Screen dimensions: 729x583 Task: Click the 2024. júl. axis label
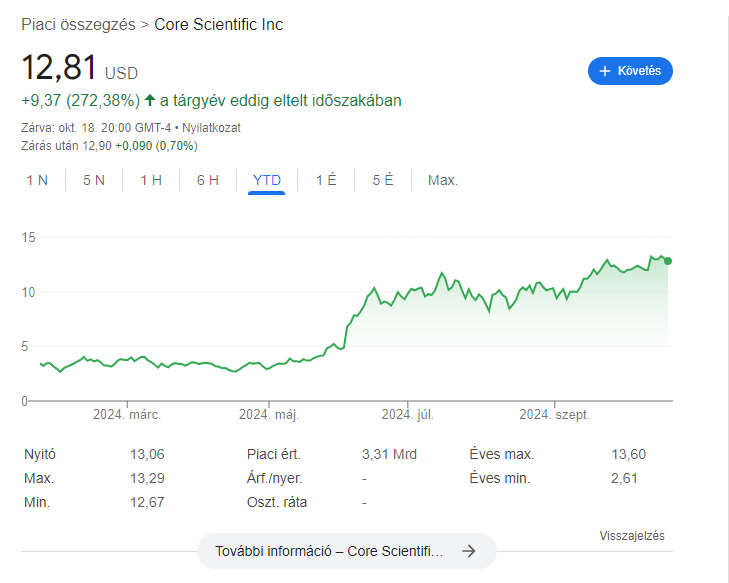[x=408, y=414]
